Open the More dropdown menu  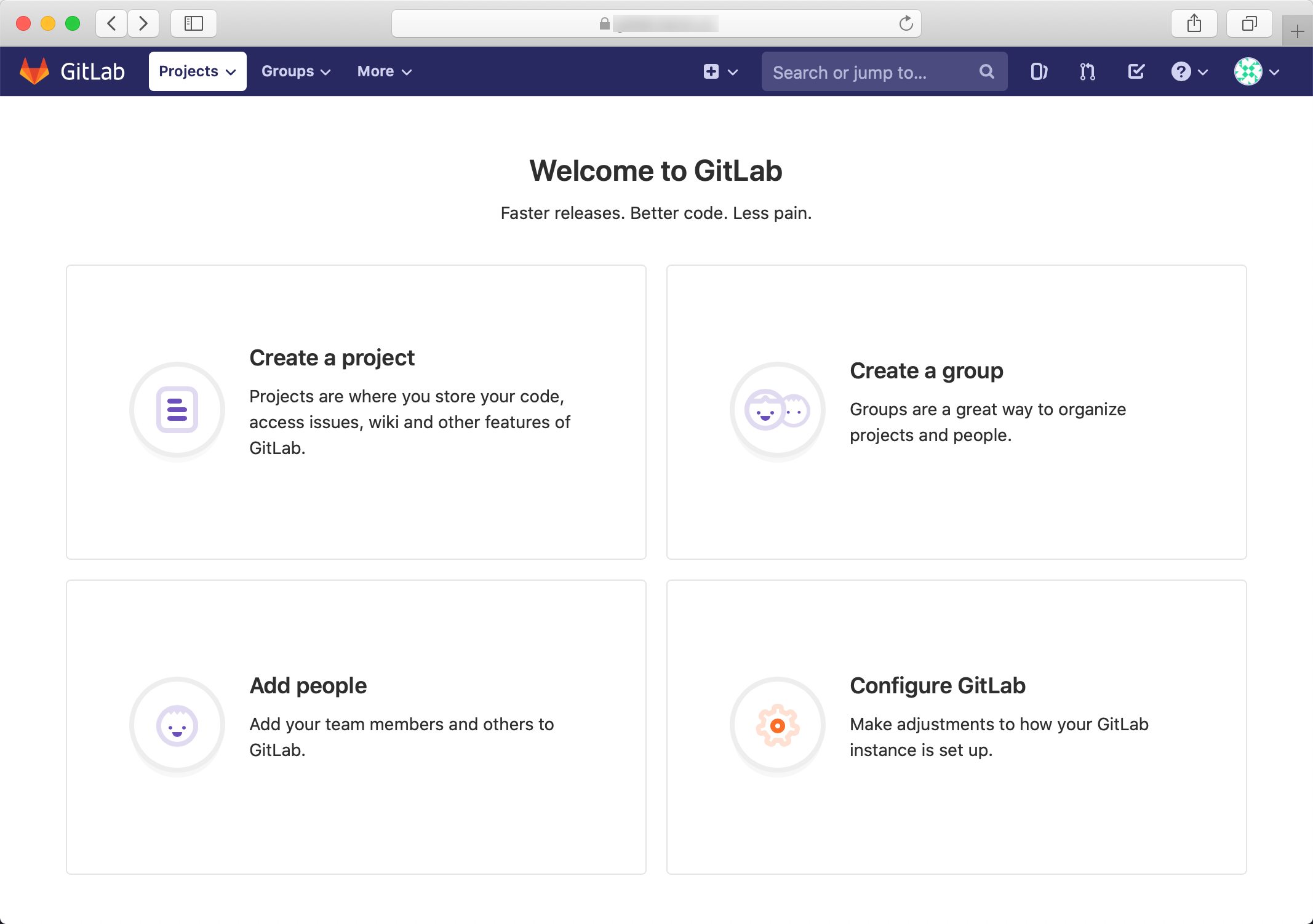tap(384, 71)
